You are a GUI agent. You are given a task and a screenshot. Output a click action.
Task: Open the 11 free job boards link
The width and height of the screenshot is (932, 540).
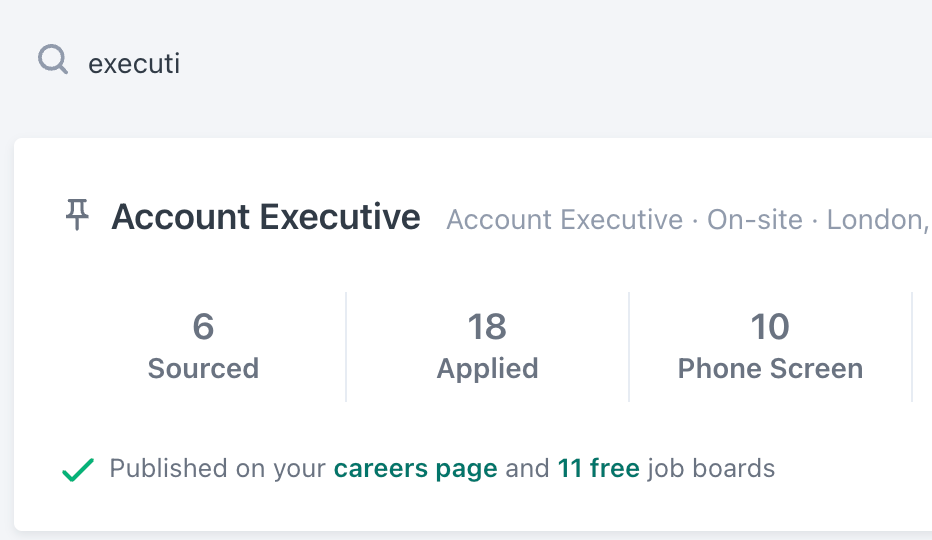598,468
